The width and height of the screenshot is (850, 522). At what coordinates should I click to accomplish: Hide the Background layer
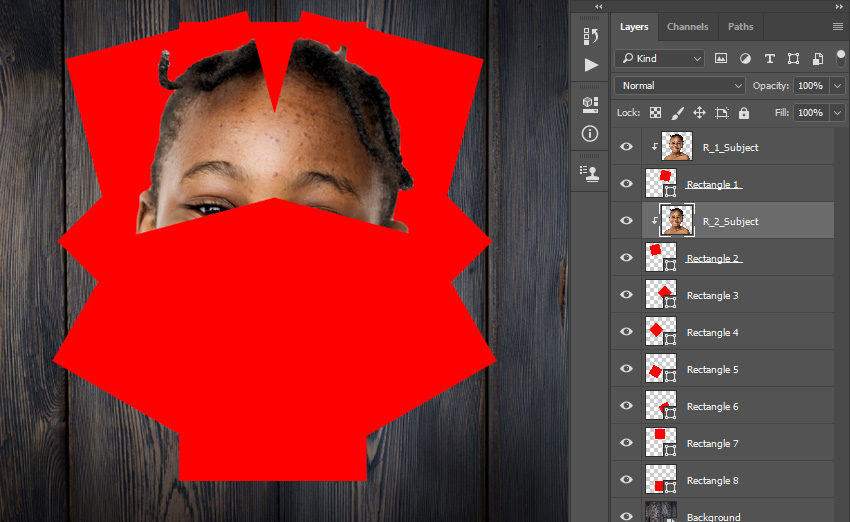(x=626, y=515)
